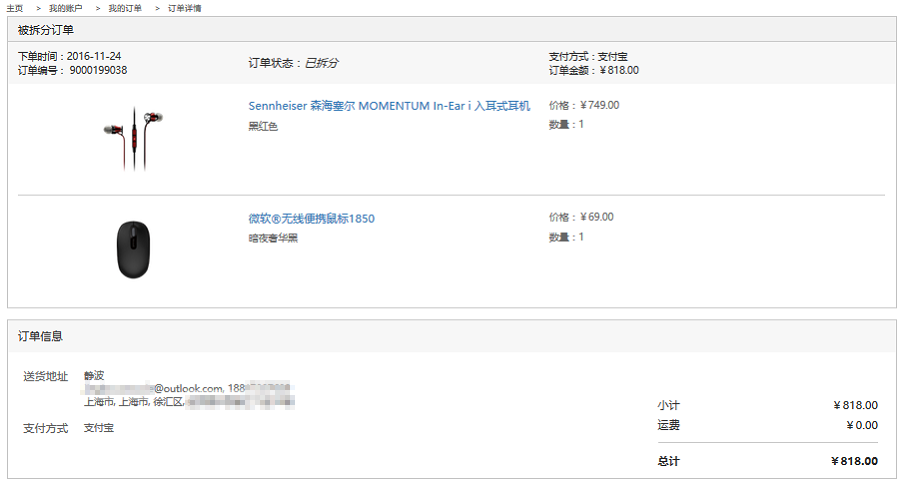This screenshot has height=484, width=900.
Task: Click the 黑红色 color label
Action: (263, 127)
